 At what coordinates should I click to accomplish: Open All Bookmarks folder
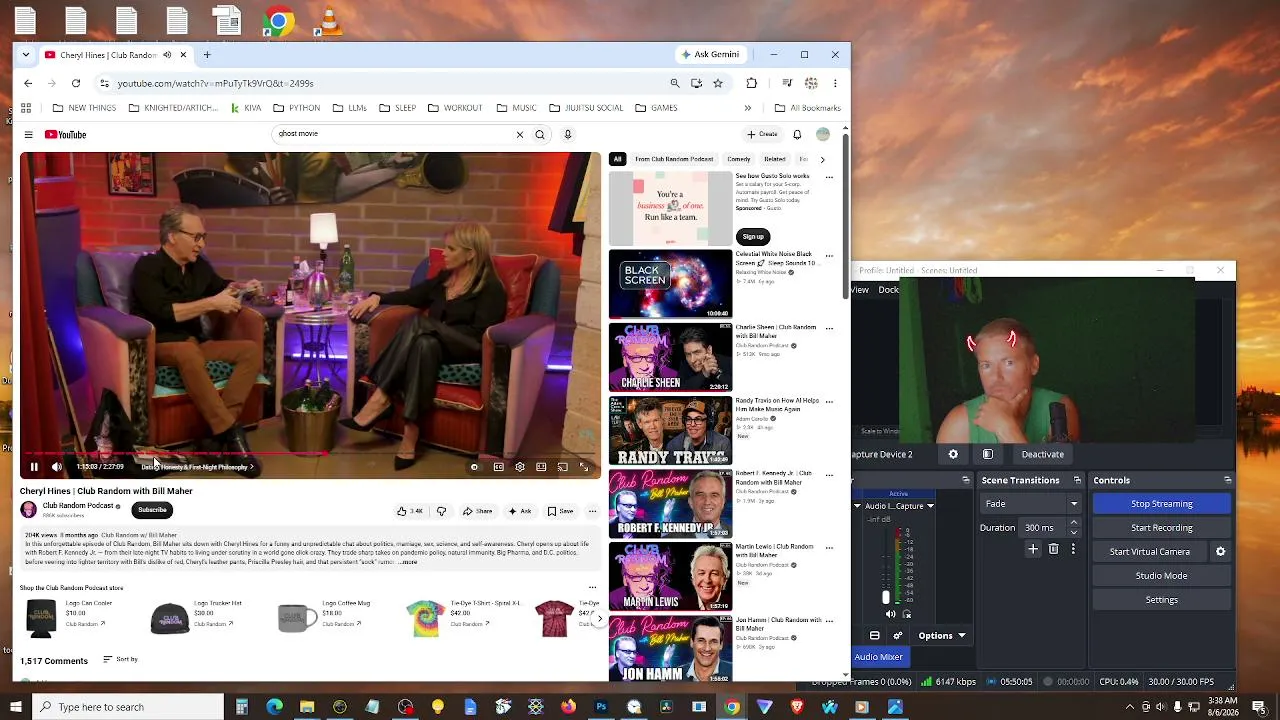pyautogui.click(x=808, y=108)
